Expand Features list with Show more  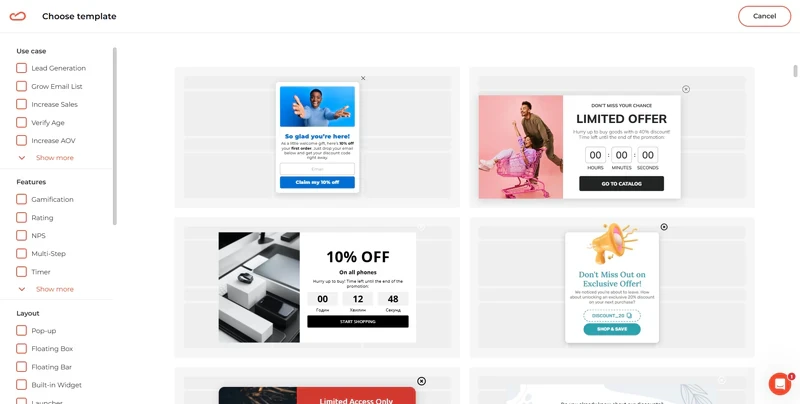(x=55, y=289)
